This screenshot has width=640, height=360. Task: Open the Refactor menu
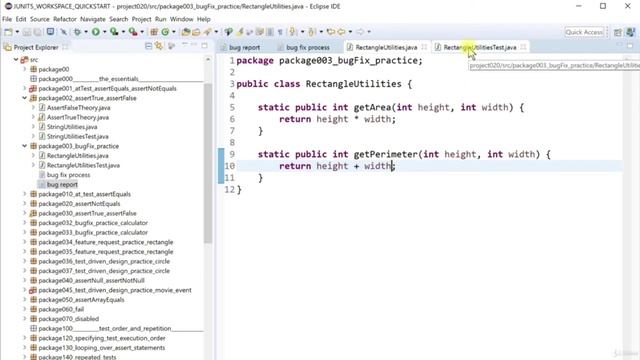[x=65, y=19]
